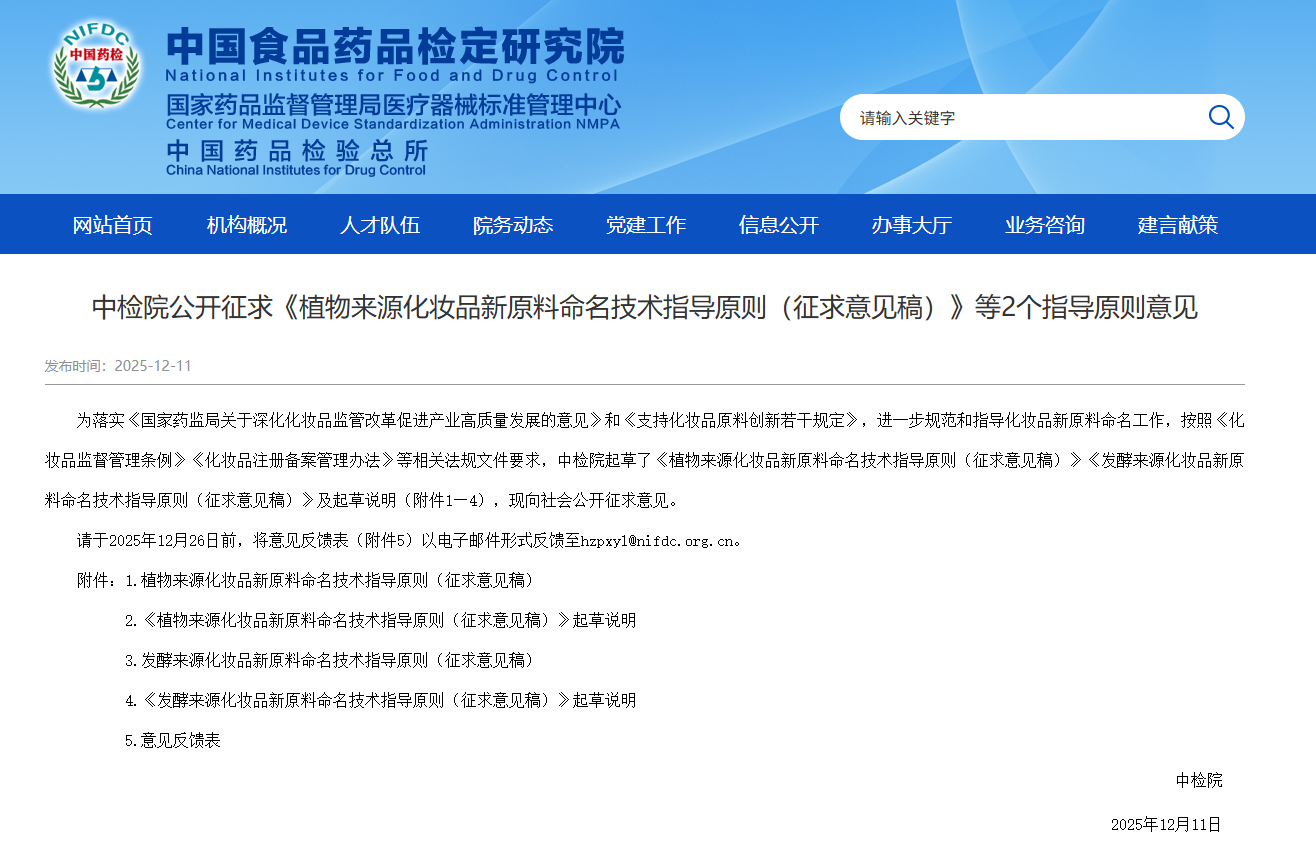Open the 院务动态 section
This screenshot has height=867, width=1316.
tap(513, 225)
